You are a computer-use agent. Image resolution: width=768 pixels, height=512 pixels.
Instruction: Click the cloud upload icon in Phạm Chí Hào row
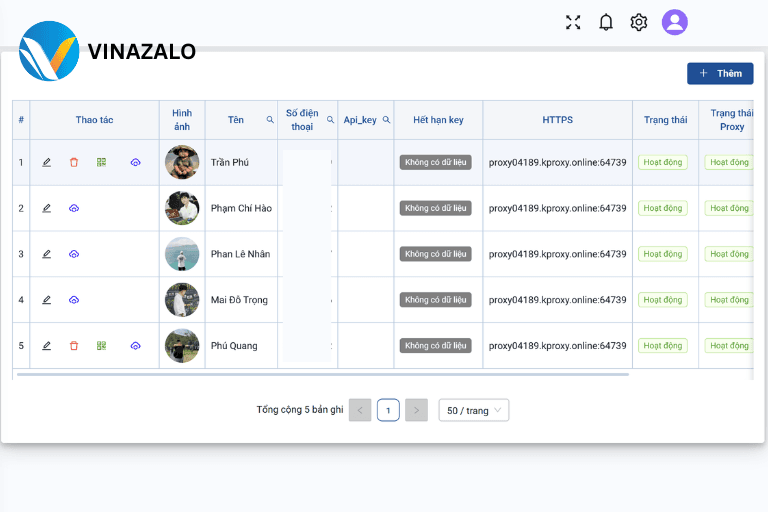[x=74, y=208]
